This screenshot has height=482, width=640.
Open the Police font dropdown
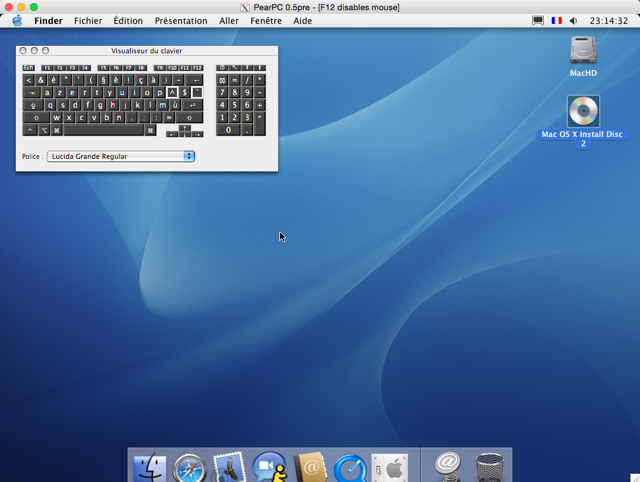pyautogui.click(x=121, y=156)
